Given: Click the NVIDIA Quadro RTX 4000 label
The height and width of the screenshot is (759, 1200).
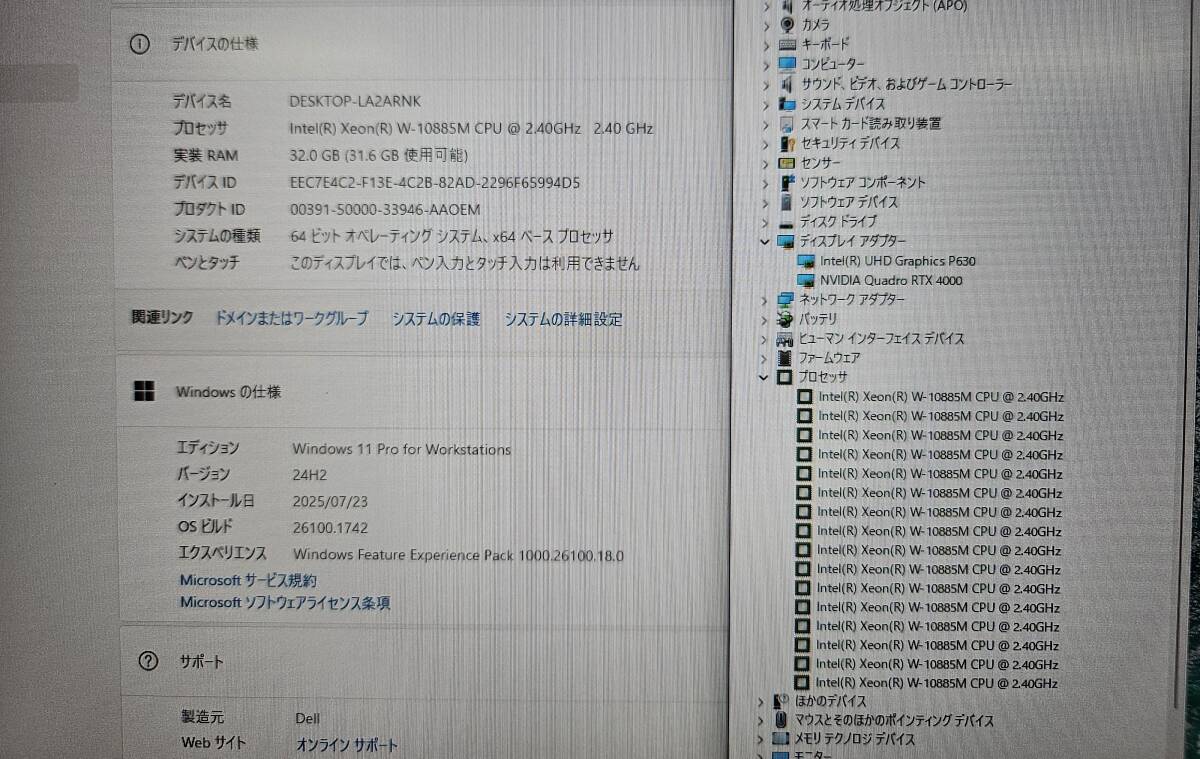Looking at the screenshot, I should (x=891, y=281).
